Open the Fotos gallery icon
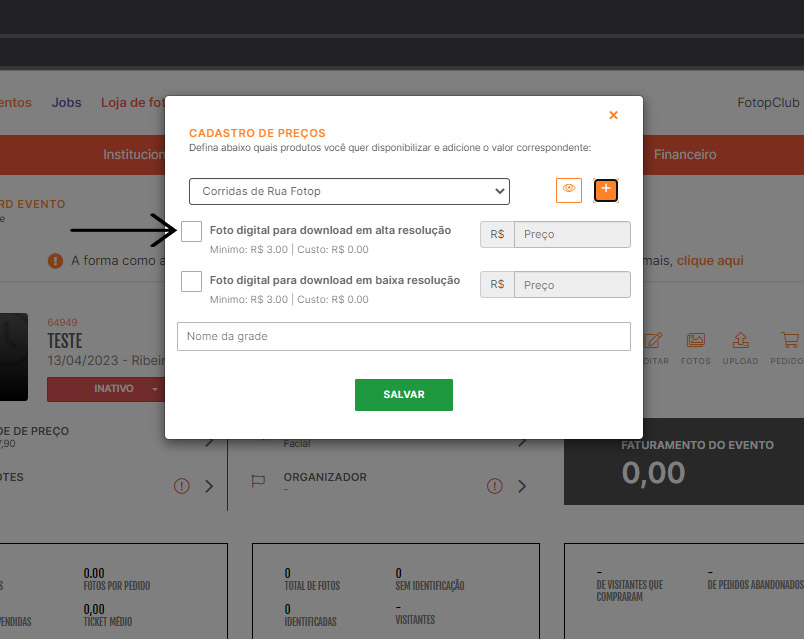Viewport: 804px width, 639px height. pyautogui.click(x=696, y=339)
